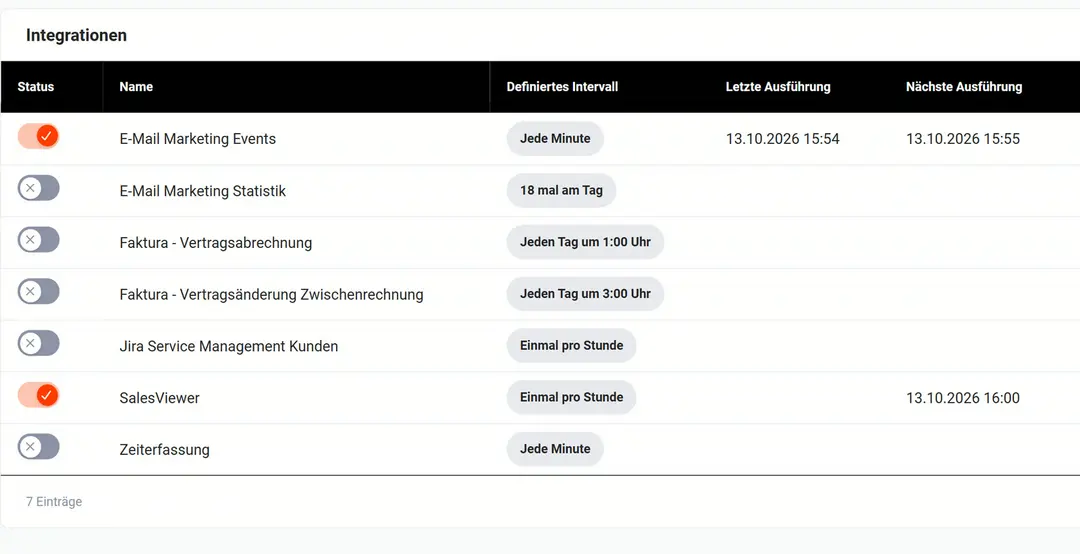
Task: Click Letzte Ausführung column header
Action: [x=778, y=87]
